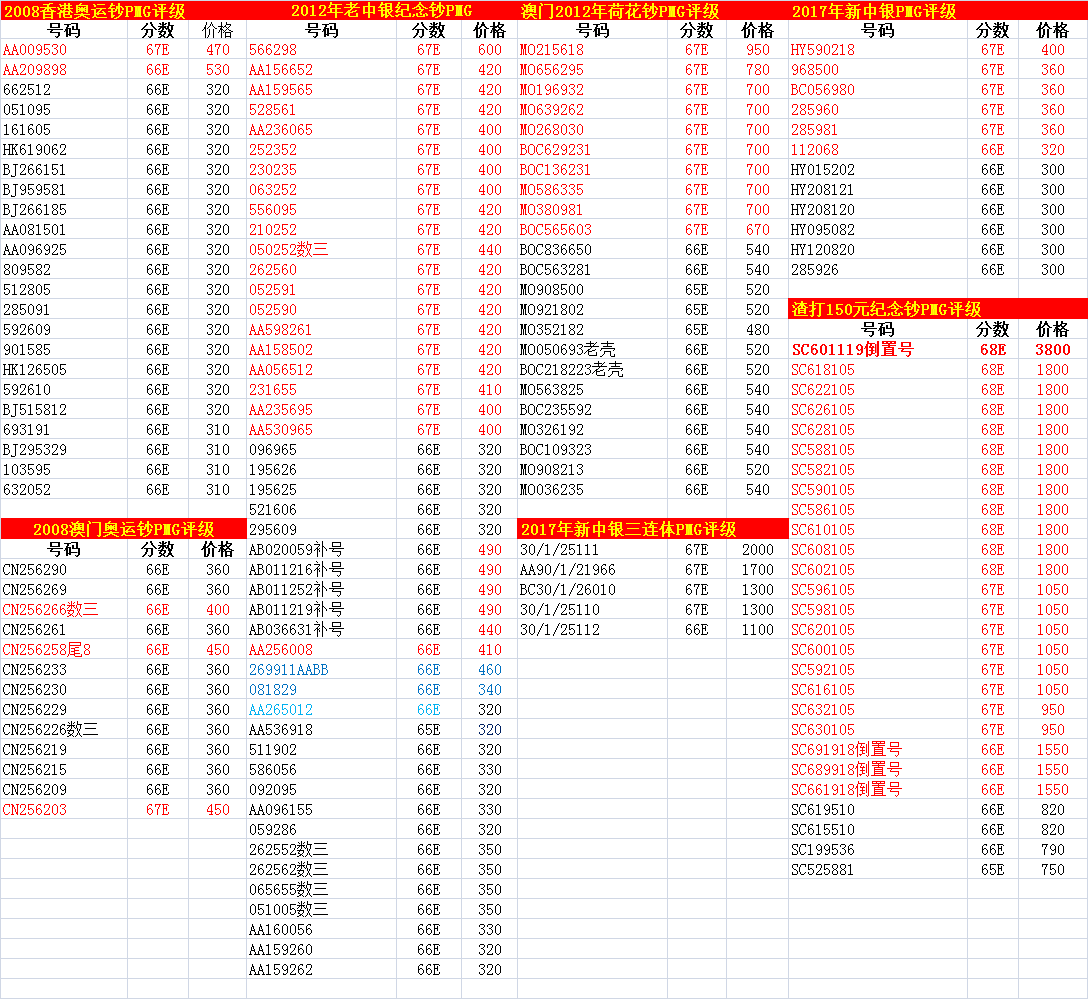Click the 2008澳门奥运钞PMG评级 header cell
This screenshot has height=999, width=1088.
(124, 529)
